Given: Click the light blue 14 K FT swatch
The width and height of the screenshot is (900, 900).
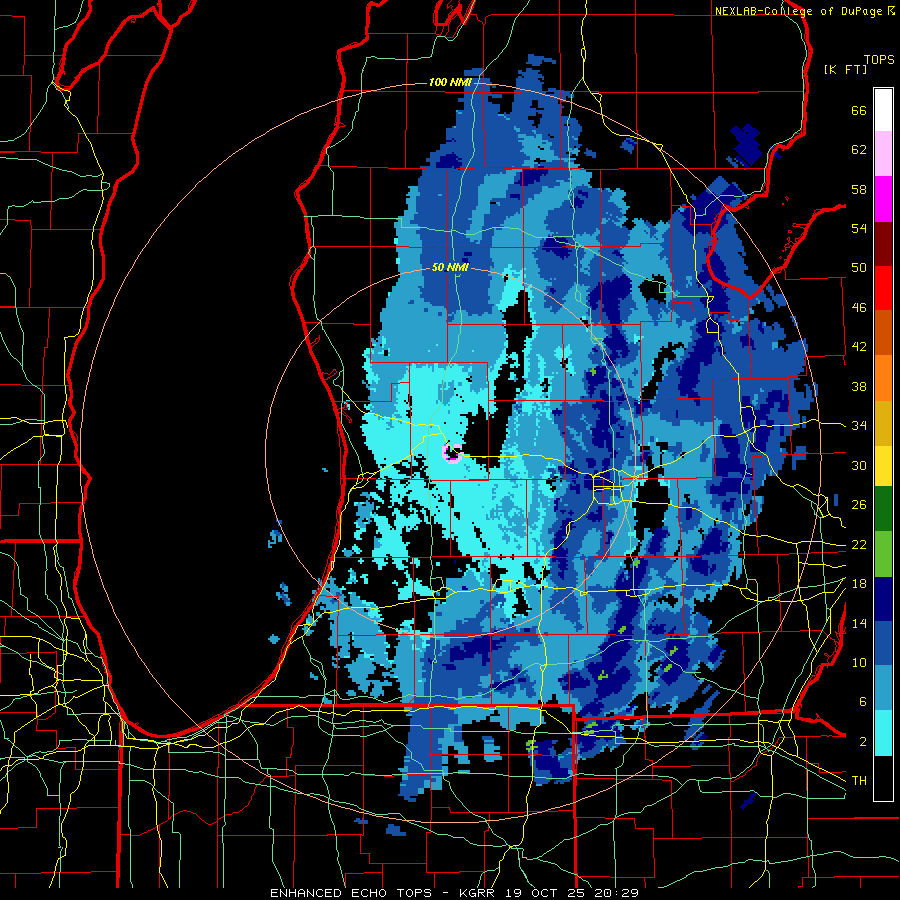Looking at the screenshot, I should [883, 688].
